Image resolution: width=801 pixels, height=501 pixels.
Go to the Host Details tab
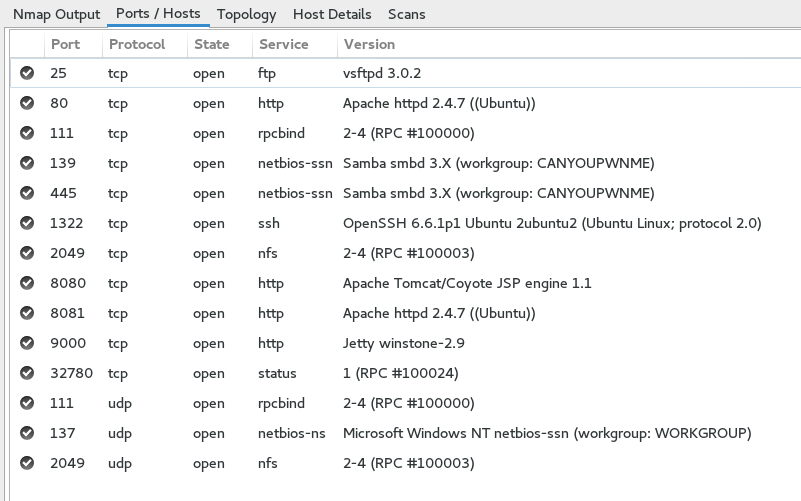click(x=332, y=14)
